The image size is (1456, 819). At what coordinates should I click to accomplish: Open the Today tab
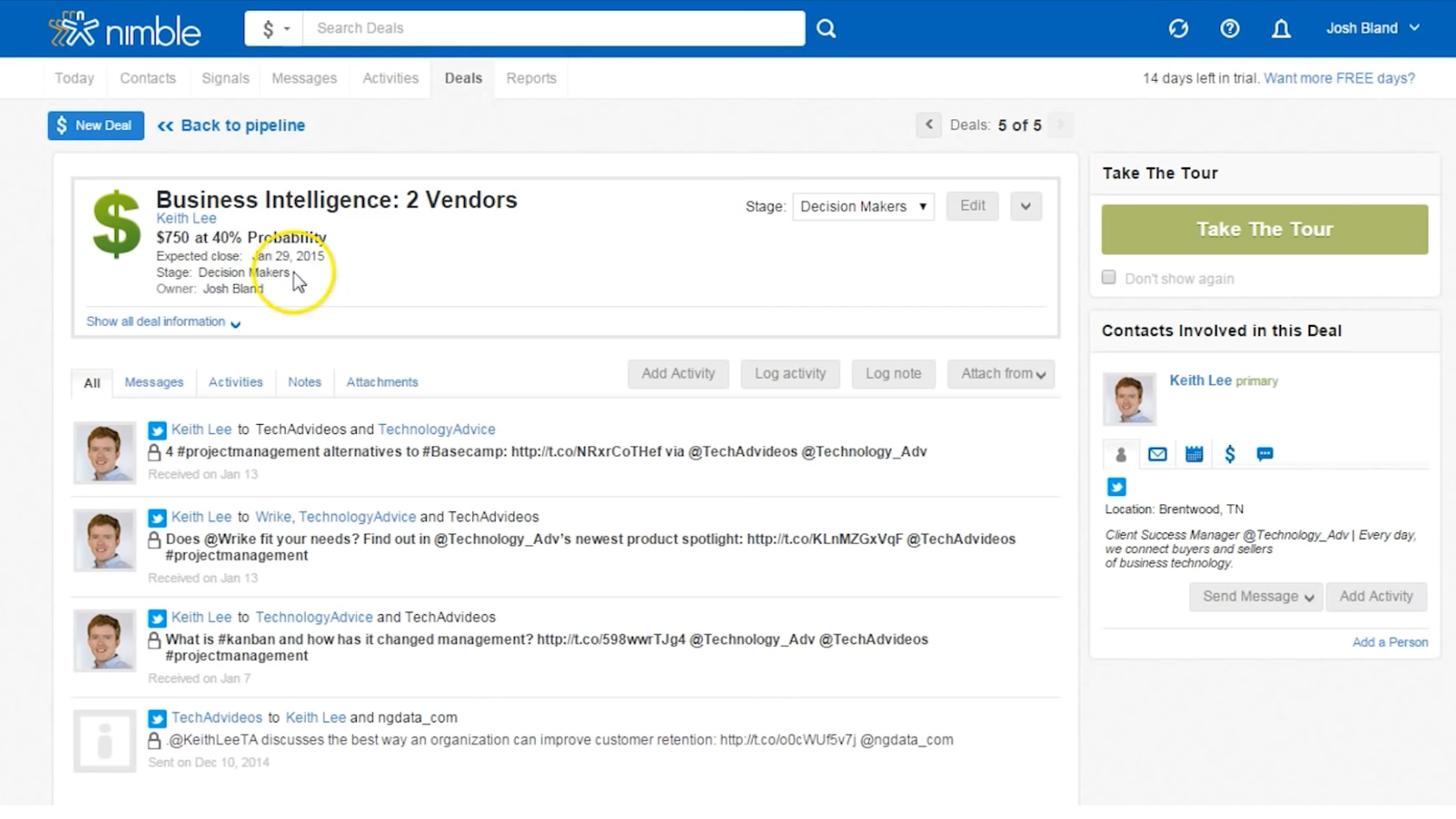[x=75, y=78]
